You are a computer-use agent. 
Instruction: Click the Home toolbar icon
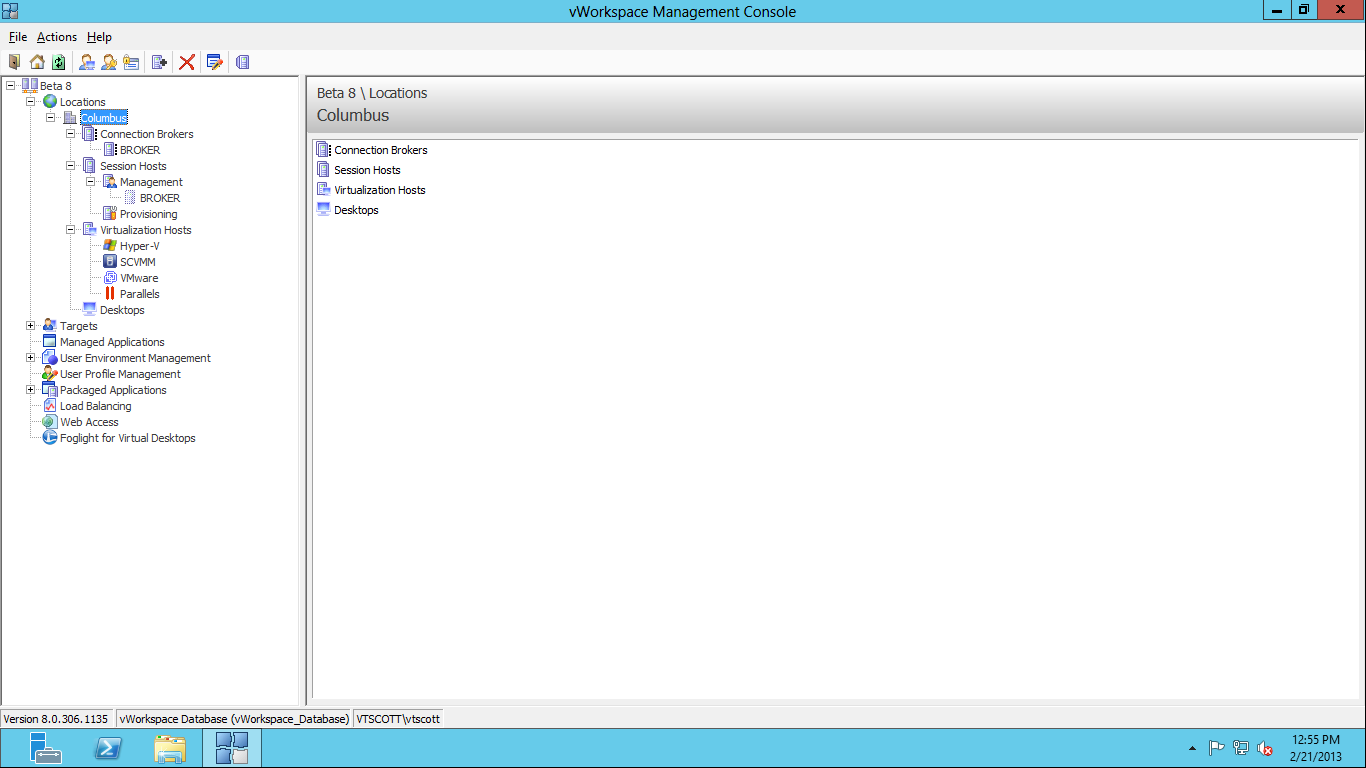[x=37, y=62]
